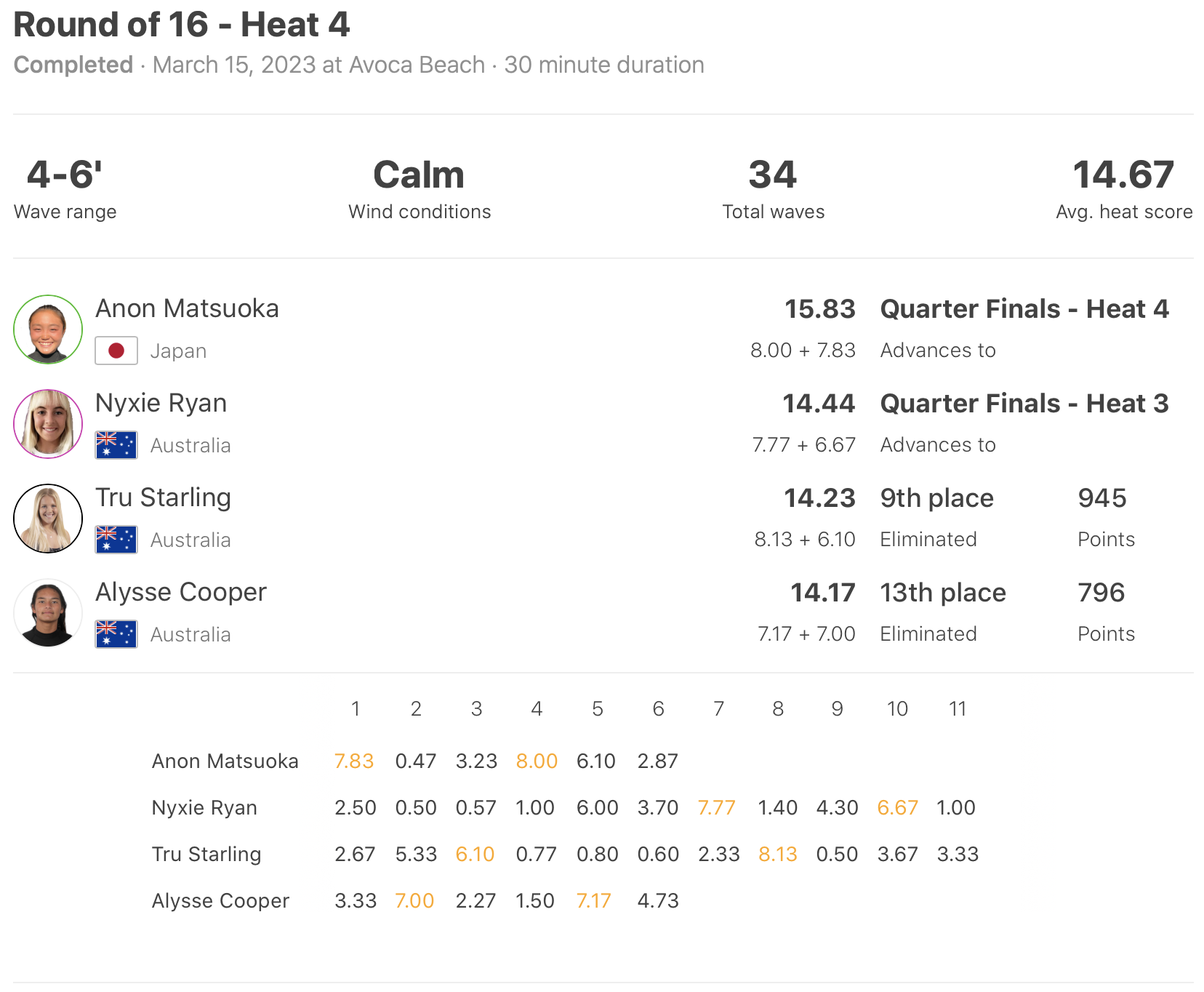Viewport: 1204px width, 992px height.
Task: Click the 14.67 average heat score stat
Action: click(x=1123, y=175)
